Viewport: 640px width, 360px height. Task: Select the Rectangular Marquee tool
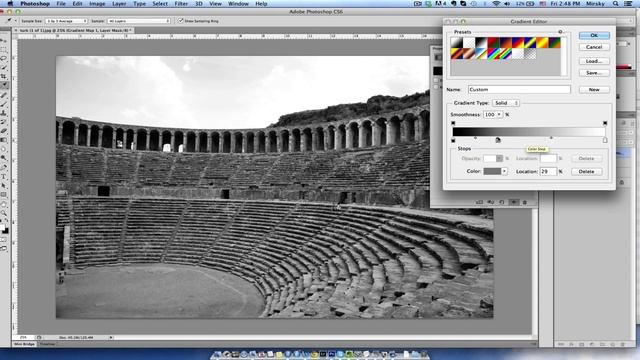click(4, 50)
